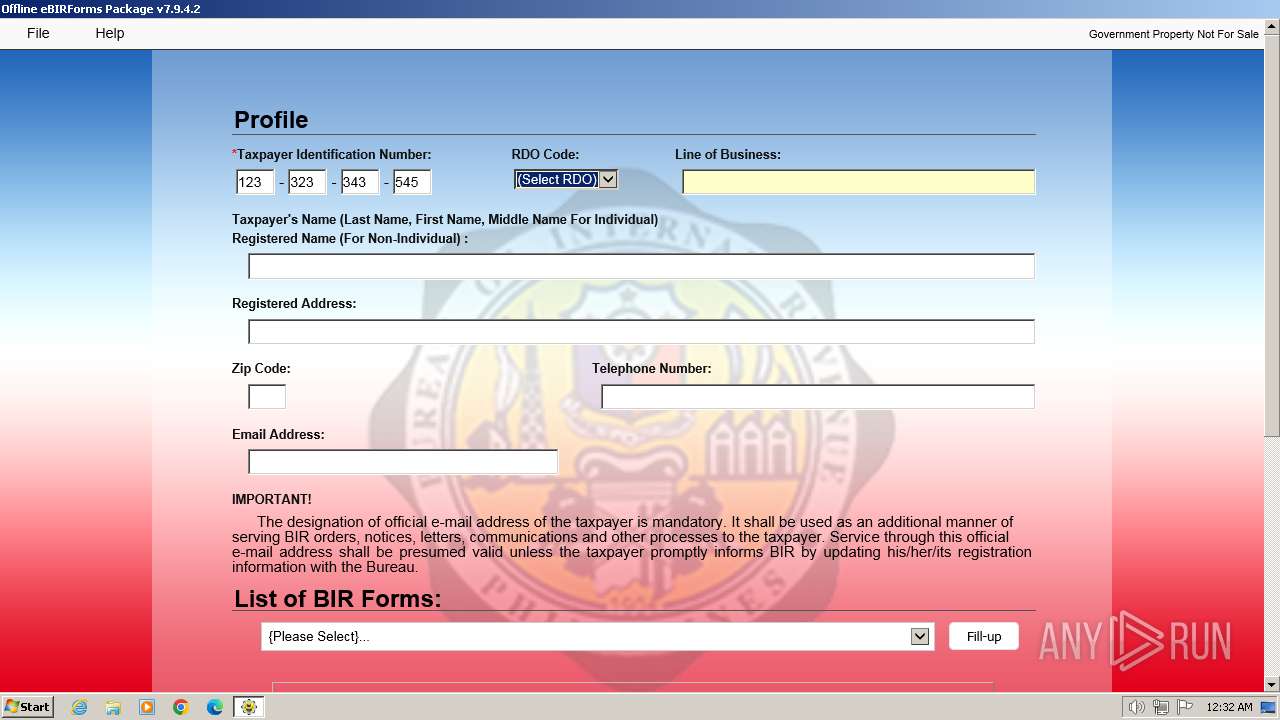Click the Action Center flag icon
This screenshot has height=720, width=1280.
1185,707
